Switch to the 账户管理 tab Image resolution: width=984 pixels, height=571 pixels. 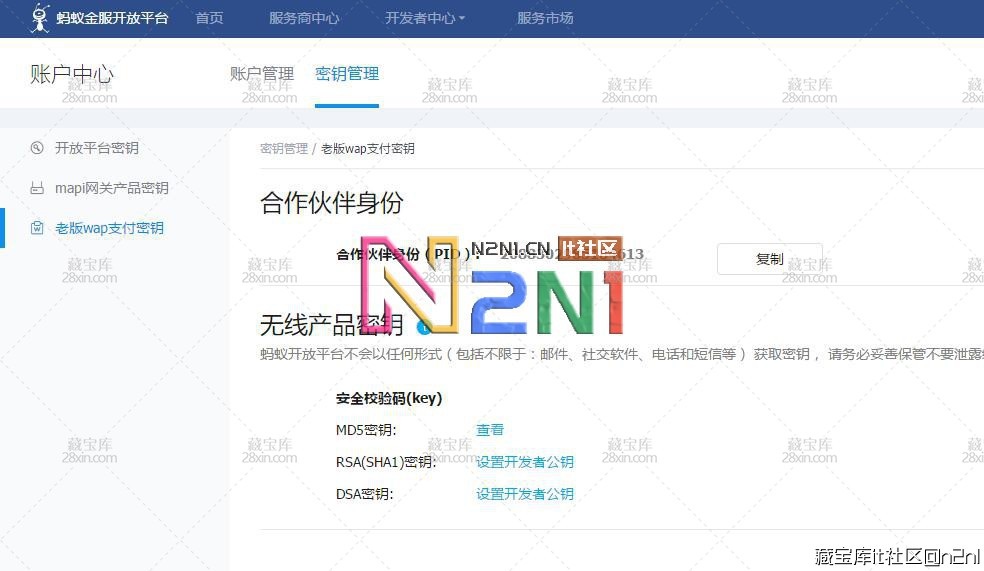coord(262,74)
